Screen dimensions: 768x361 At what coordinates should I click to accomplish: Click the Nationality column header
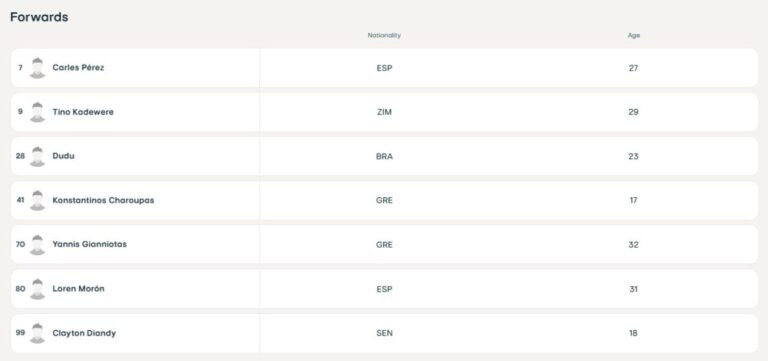384,35
